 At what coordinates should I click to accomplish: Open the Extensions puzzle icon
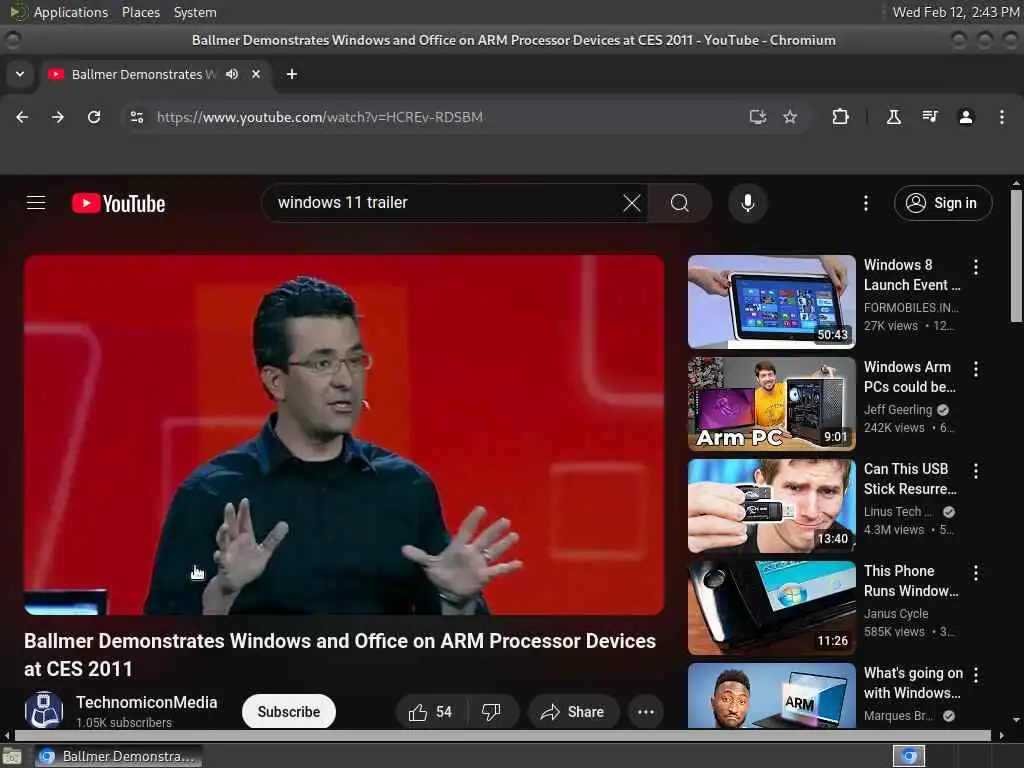click(840, 117)
